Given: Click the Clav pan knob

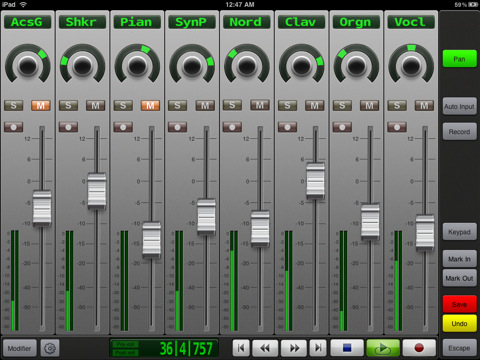Looking at the screenshot, I should (301, 65).
